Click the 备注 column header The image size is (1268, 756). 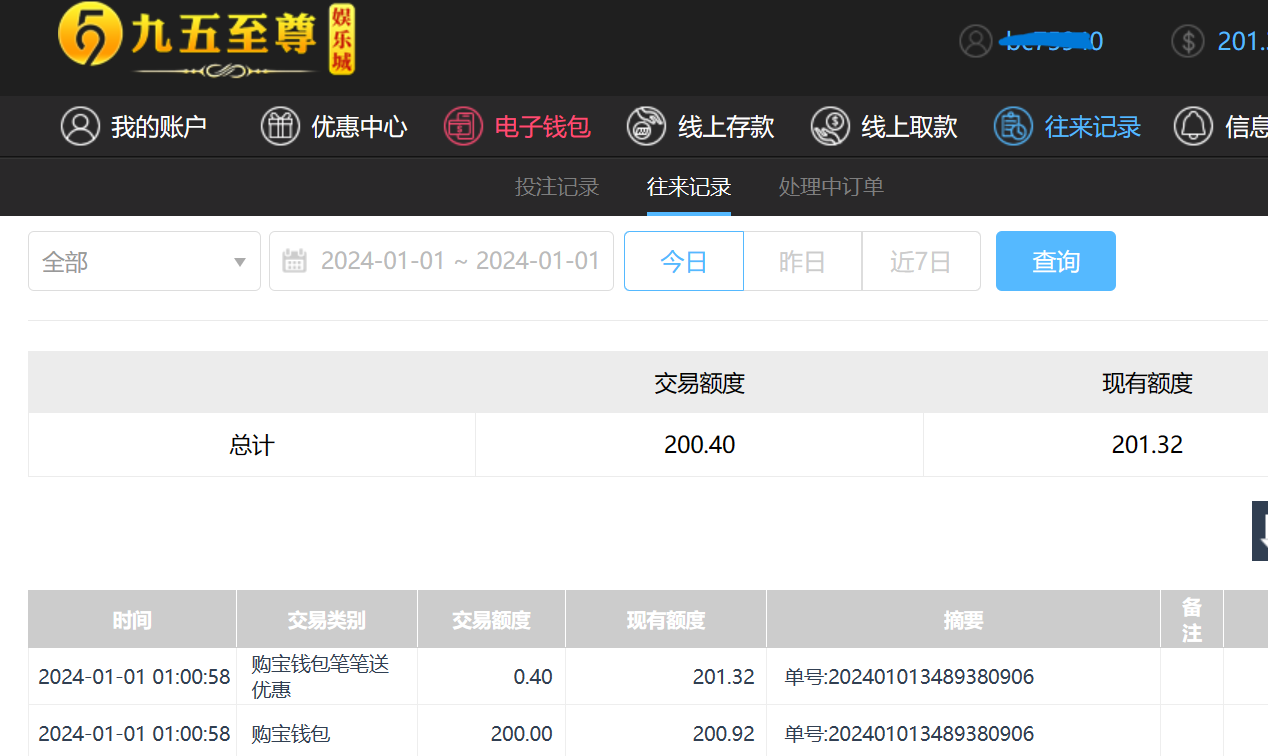(x=1192, y=620)
